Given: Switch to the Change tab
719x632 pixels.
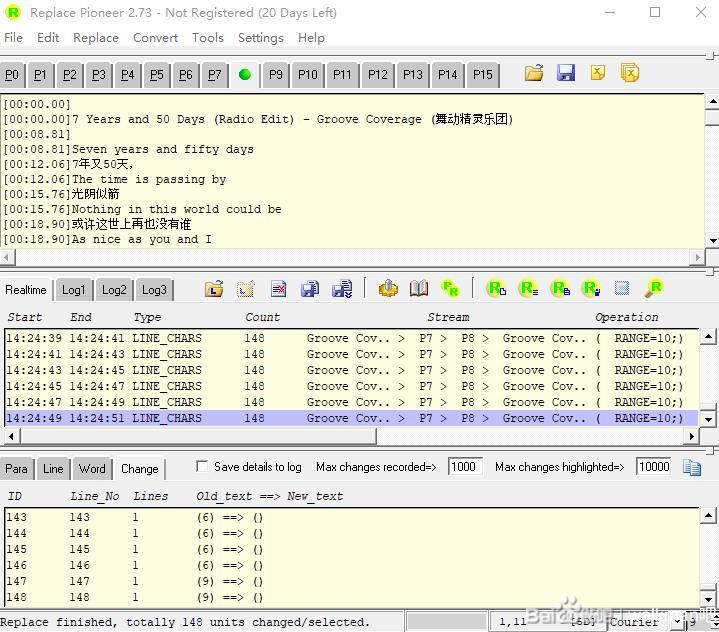Looking at the screenshot, I should [140, 469].
